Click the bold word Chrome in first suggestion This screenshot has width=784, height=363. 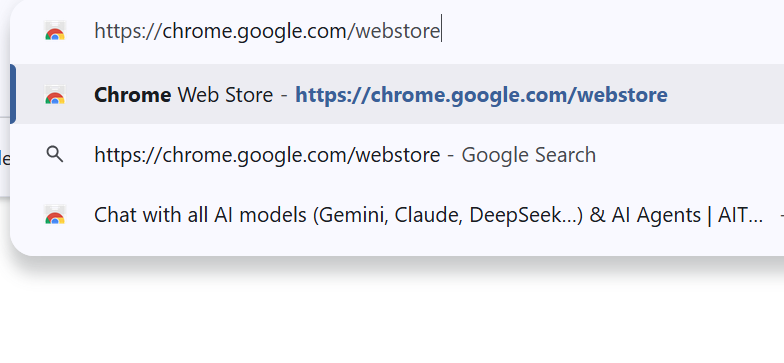(132, 94)
